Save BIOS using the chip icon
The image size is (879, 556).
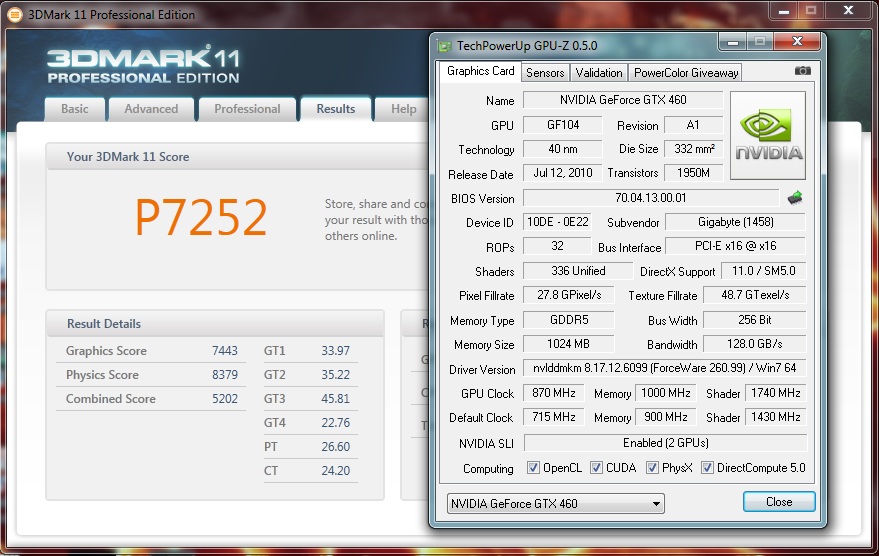[x=795, y=197]
